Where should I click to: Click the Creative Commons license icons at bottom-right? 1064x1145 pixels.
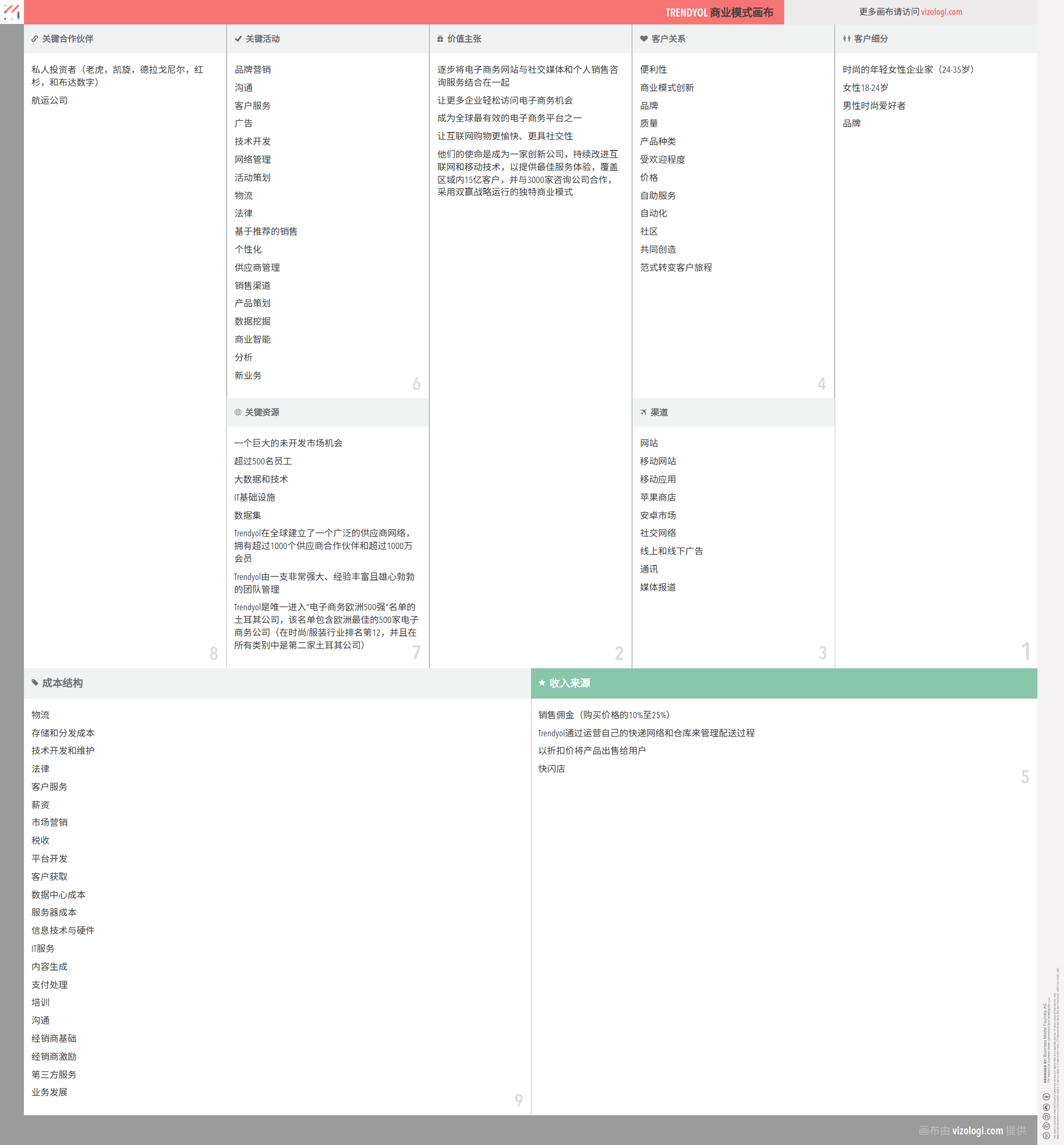(1046, 1116)
